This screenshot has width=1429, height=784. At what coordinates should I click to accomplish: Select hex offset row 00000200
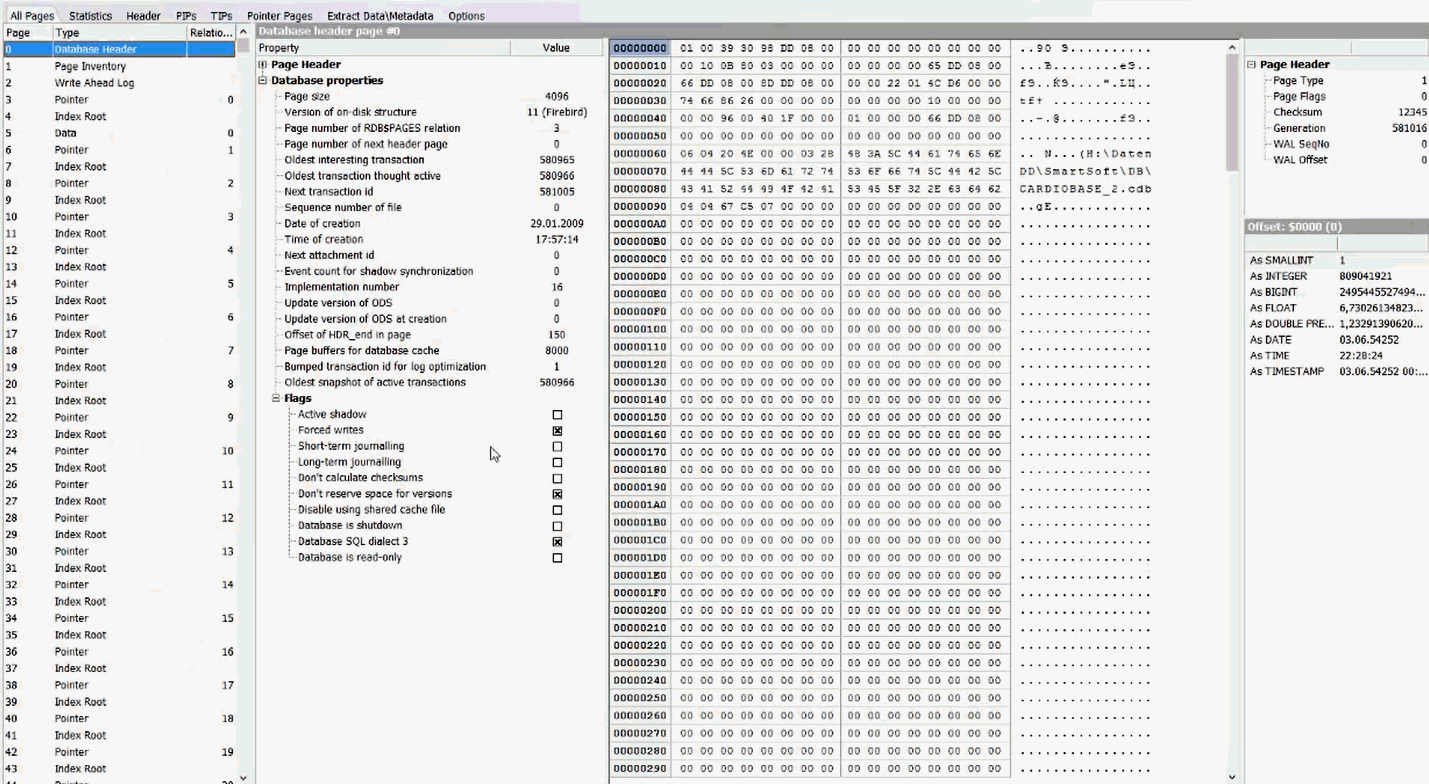(640, 610)
